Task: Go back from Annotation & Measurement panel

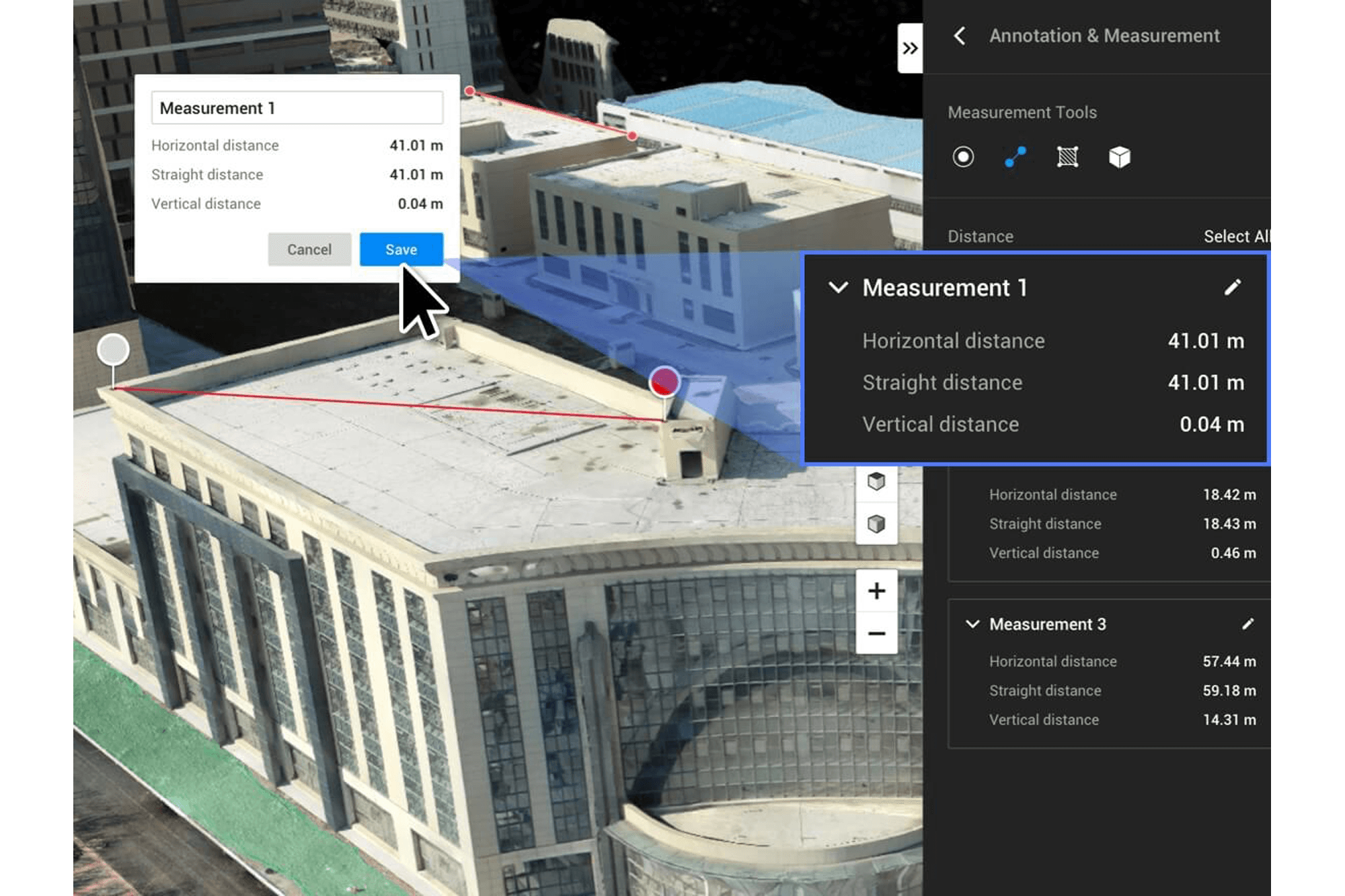Action: pos(960,36)
